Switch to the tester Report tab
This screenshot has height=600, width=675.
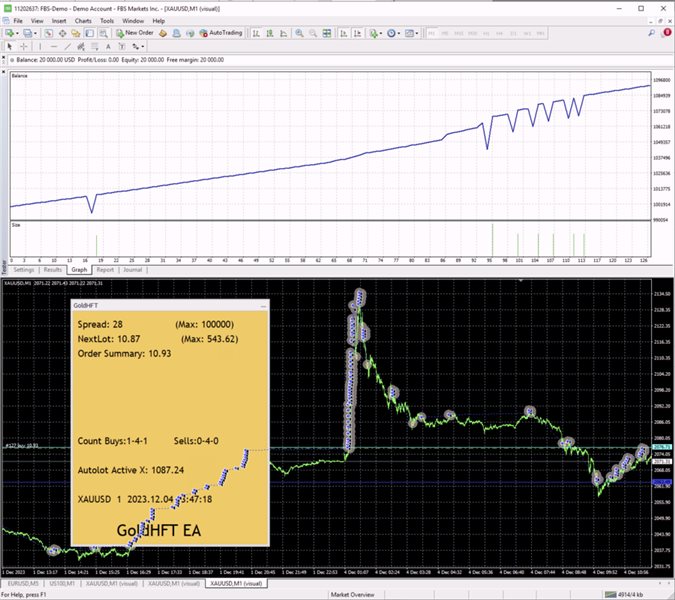pos(105,270)
